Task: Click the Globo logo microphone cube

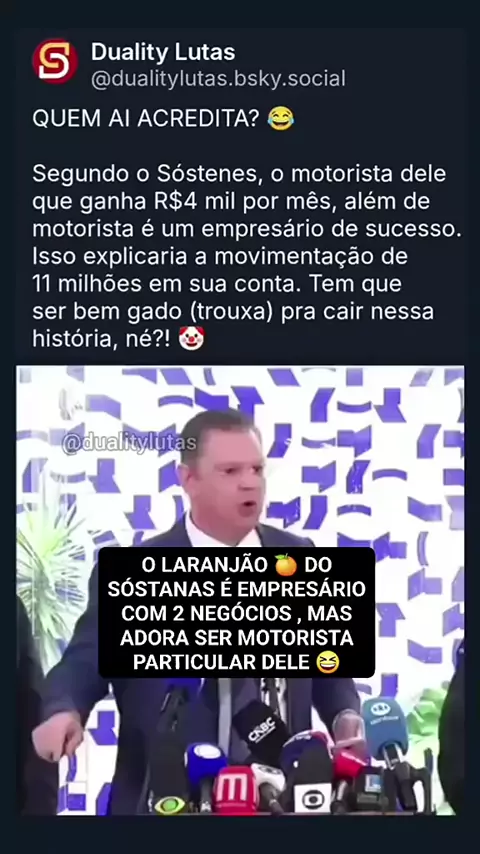Action: 313,797
